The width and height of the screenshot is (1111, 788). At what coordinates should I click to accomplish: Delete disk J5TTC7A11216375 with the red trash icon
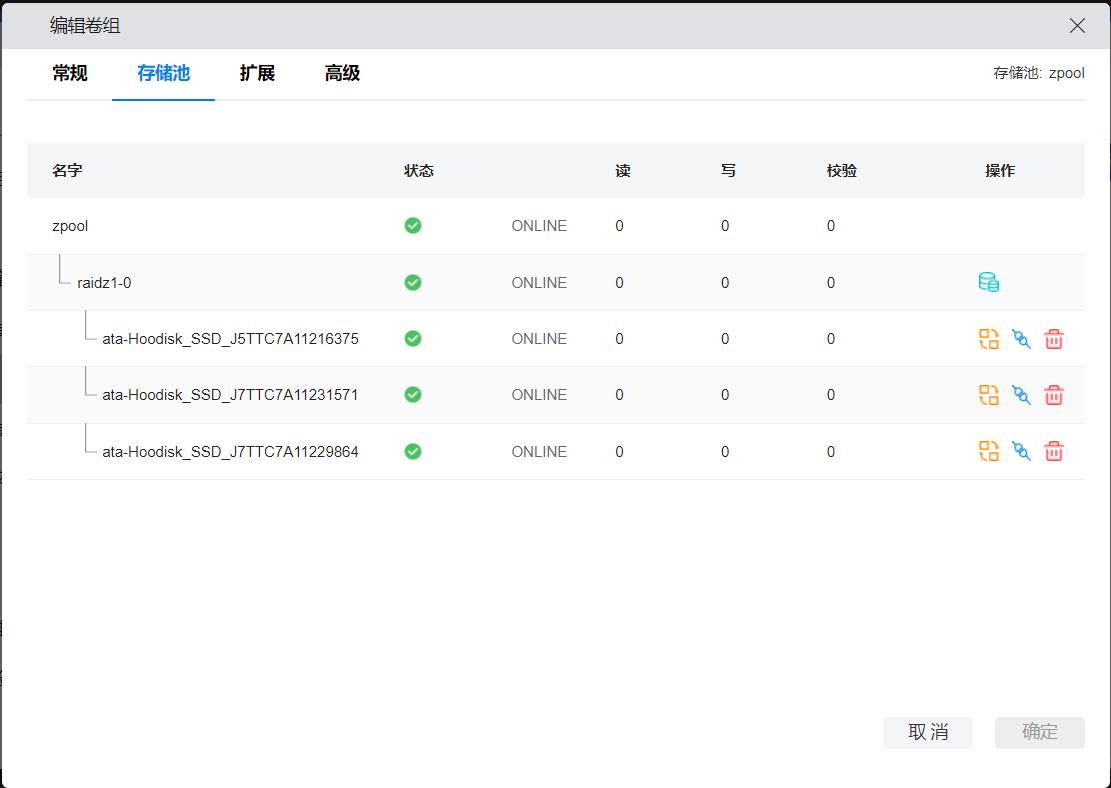pos(1053,339)
